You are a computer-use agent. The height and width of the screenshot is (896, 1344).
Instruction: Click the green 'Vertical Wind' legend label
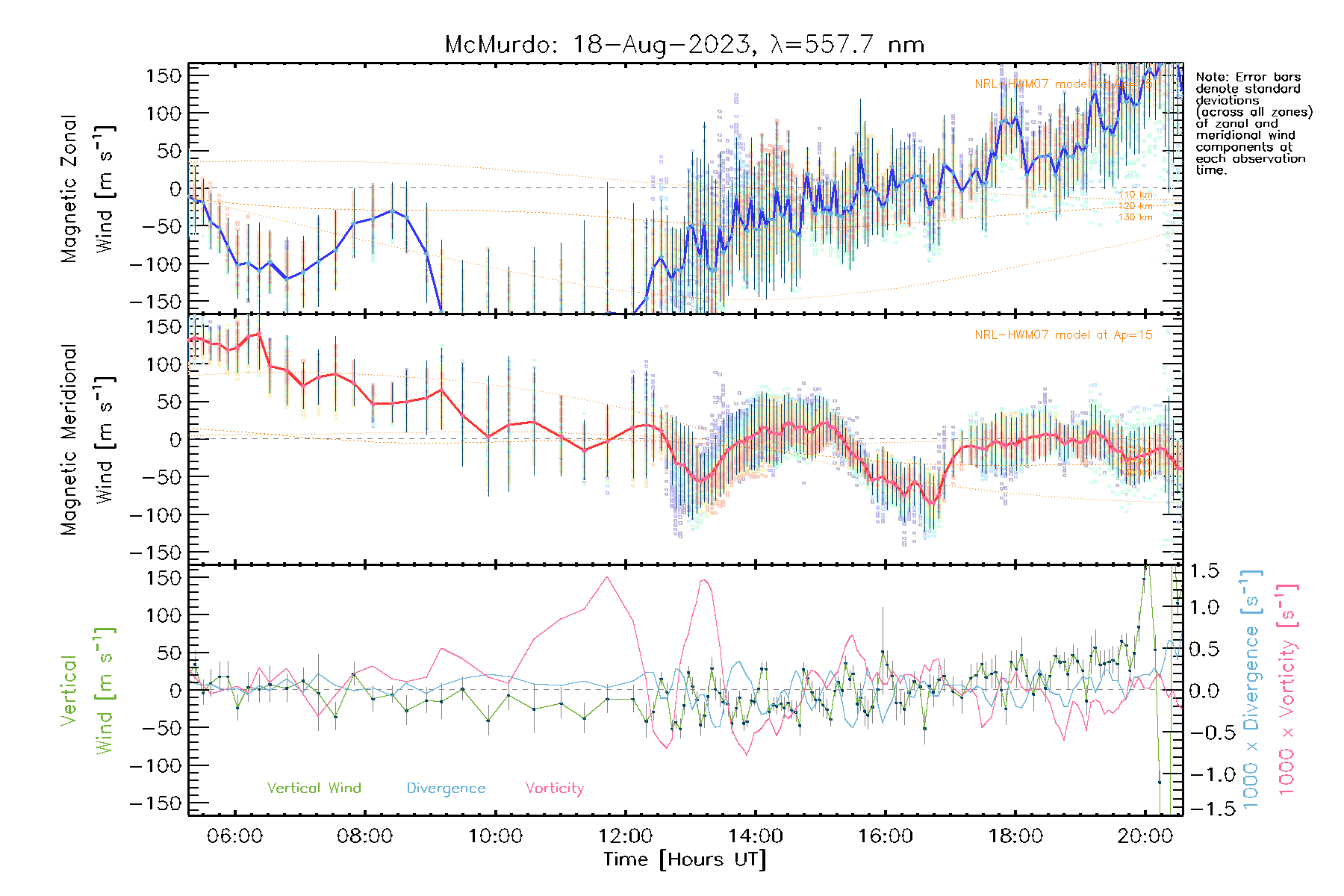pos(314,788)
